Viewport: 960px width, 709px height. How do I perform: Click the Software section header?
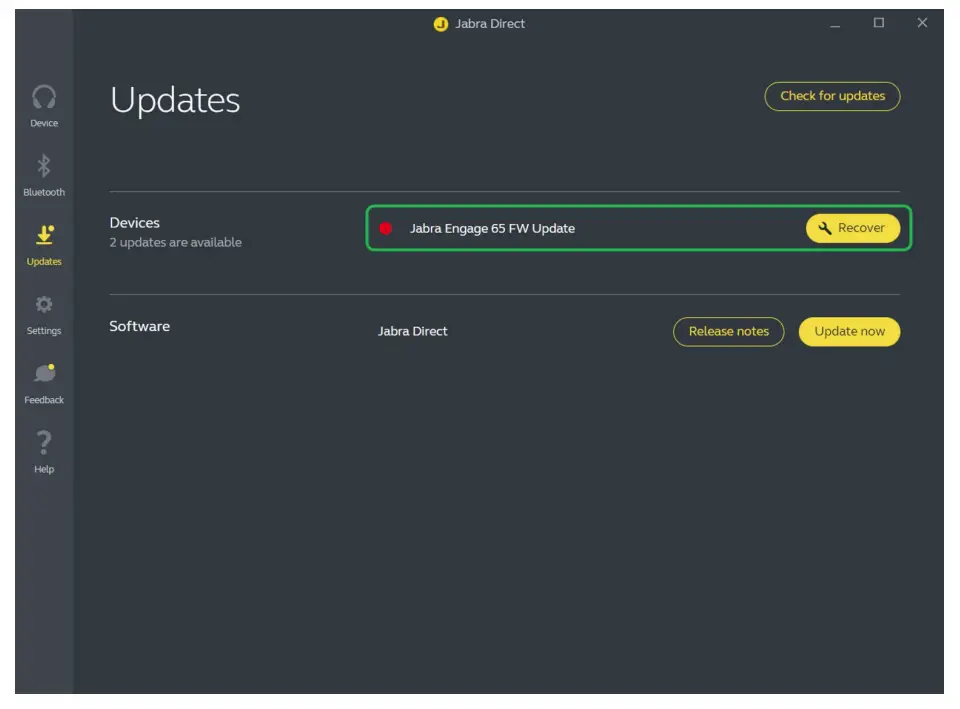click(139, 326)
